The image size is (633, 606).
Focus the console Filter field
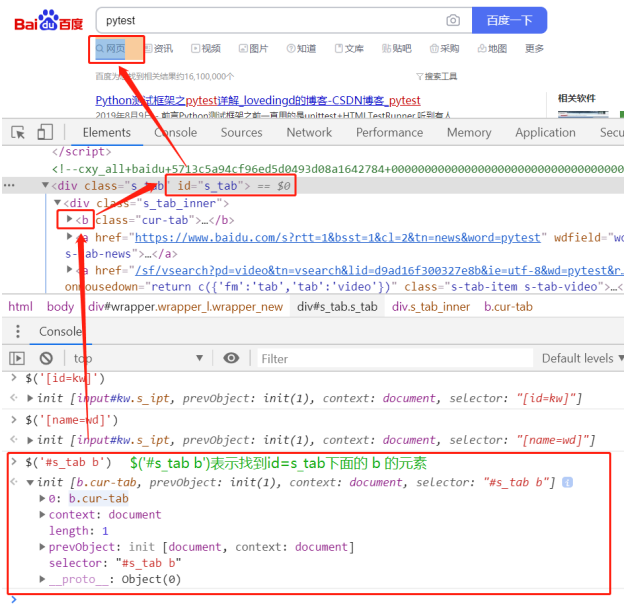(395, 359)
